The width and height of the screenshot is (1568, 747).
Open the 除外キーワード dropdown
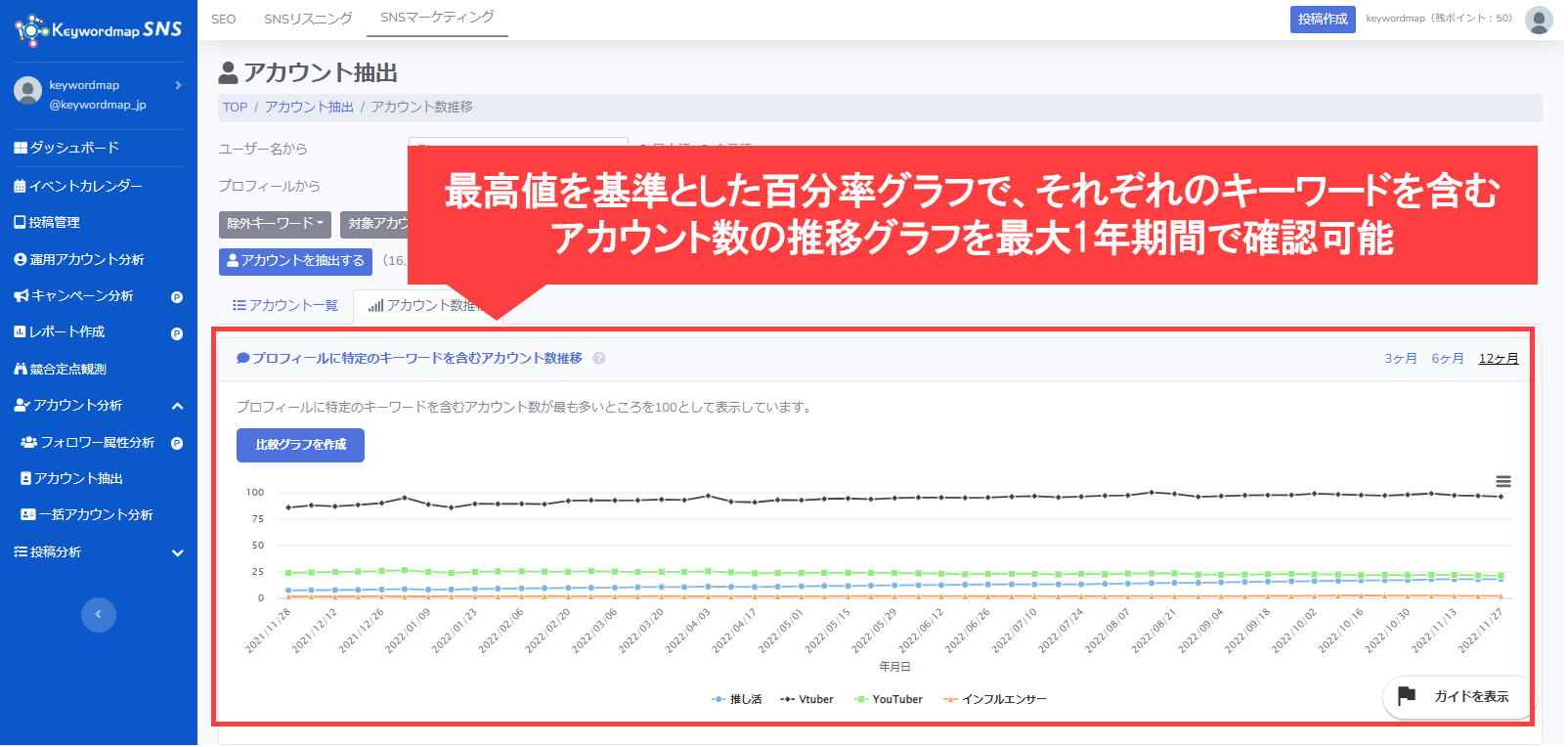click(275, 224)
